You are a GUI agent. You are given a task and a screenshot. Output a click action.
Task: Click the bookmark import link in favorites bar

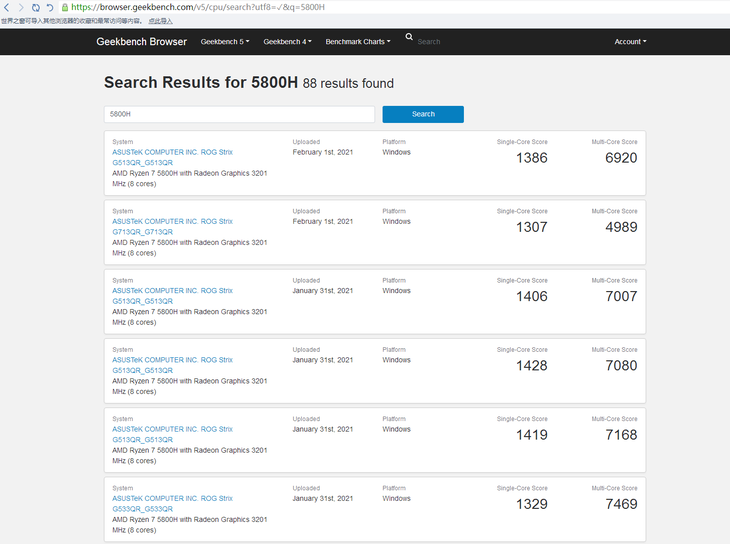pyautogui.click(x=160, y=20)
